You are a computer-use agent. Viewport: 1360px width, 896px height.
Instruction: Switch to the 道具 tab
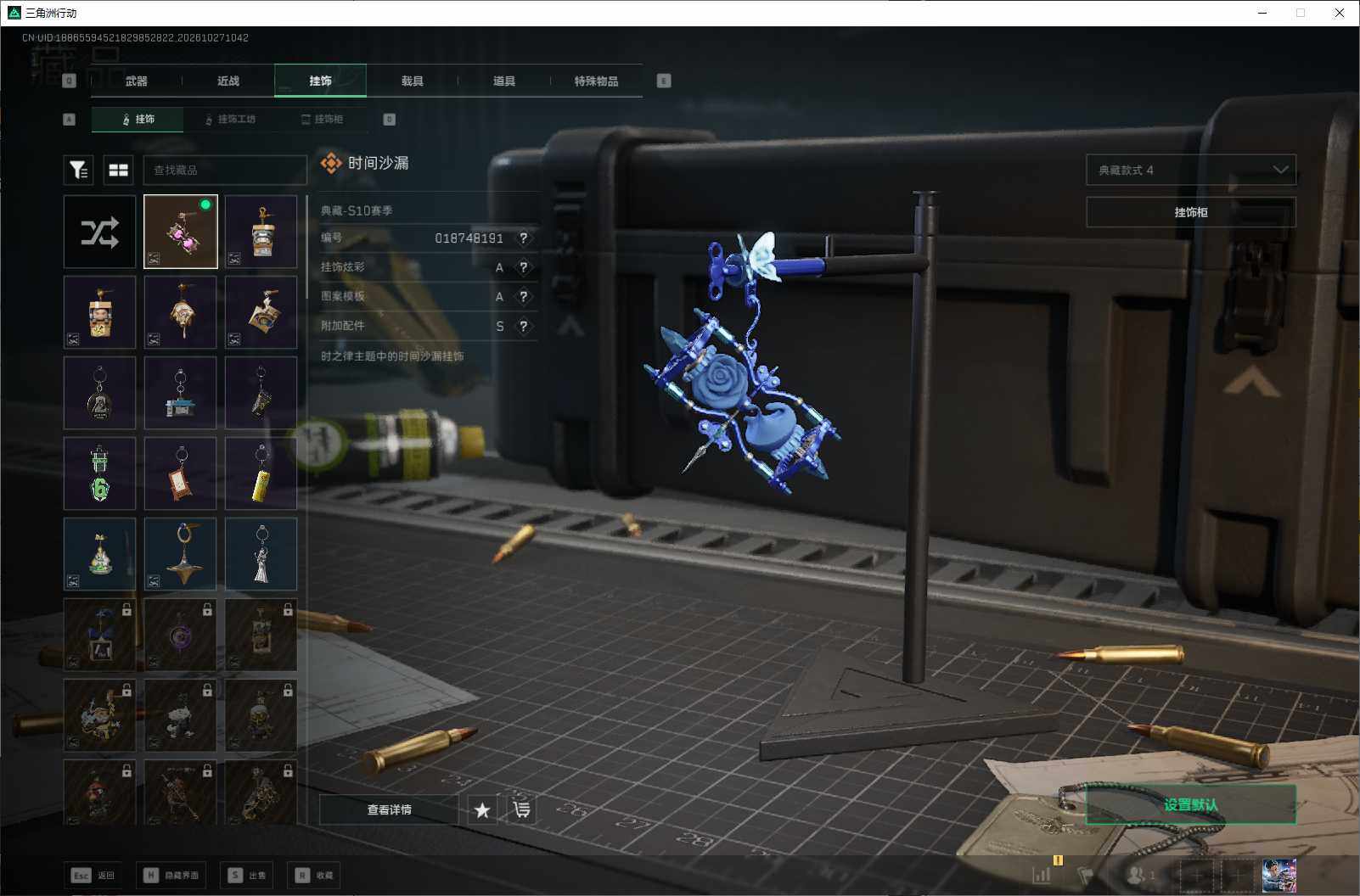tap(504, 81)
